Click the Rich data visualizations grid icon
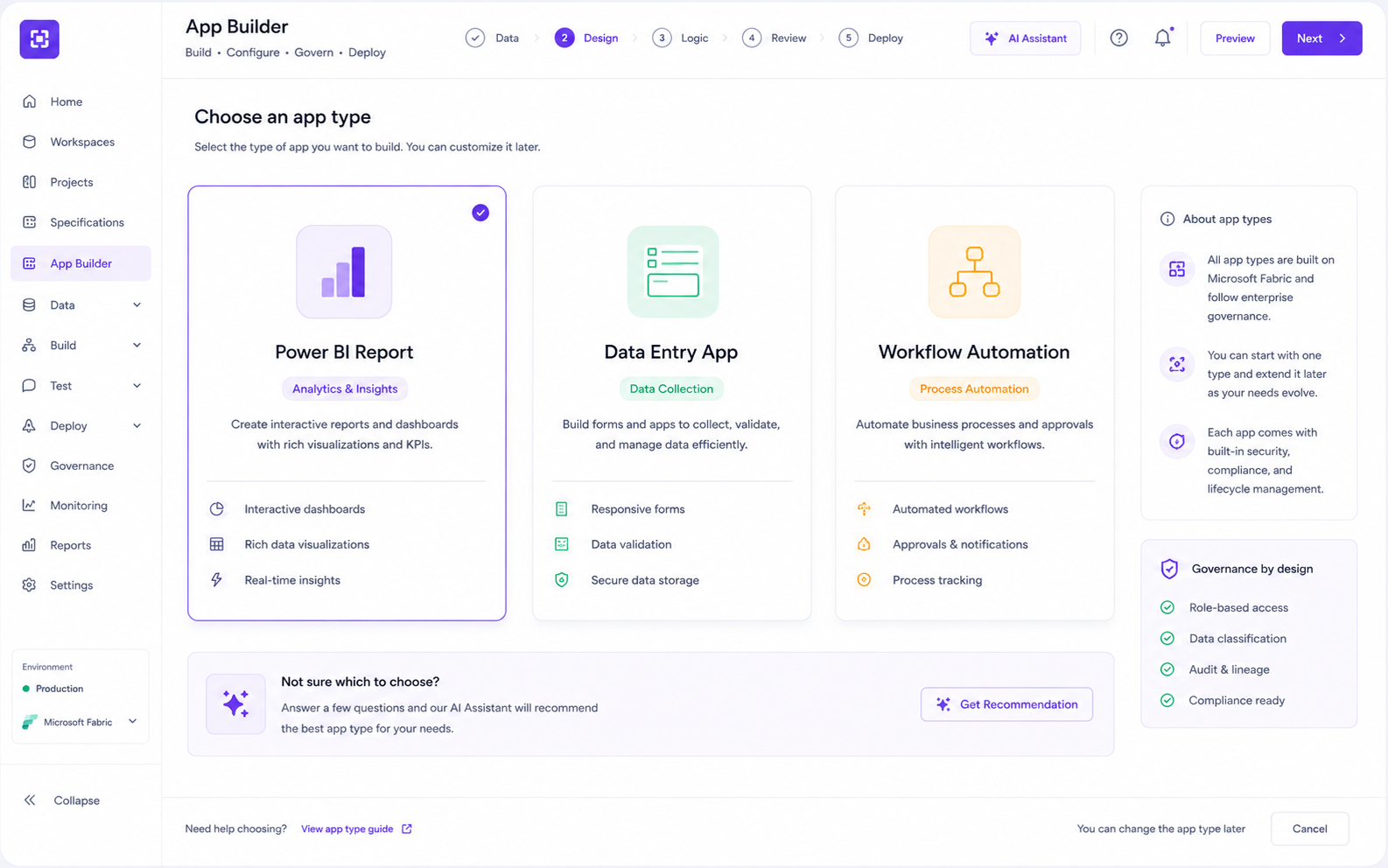The width and height of the screenshot is (1388, 868). (217, 544)
